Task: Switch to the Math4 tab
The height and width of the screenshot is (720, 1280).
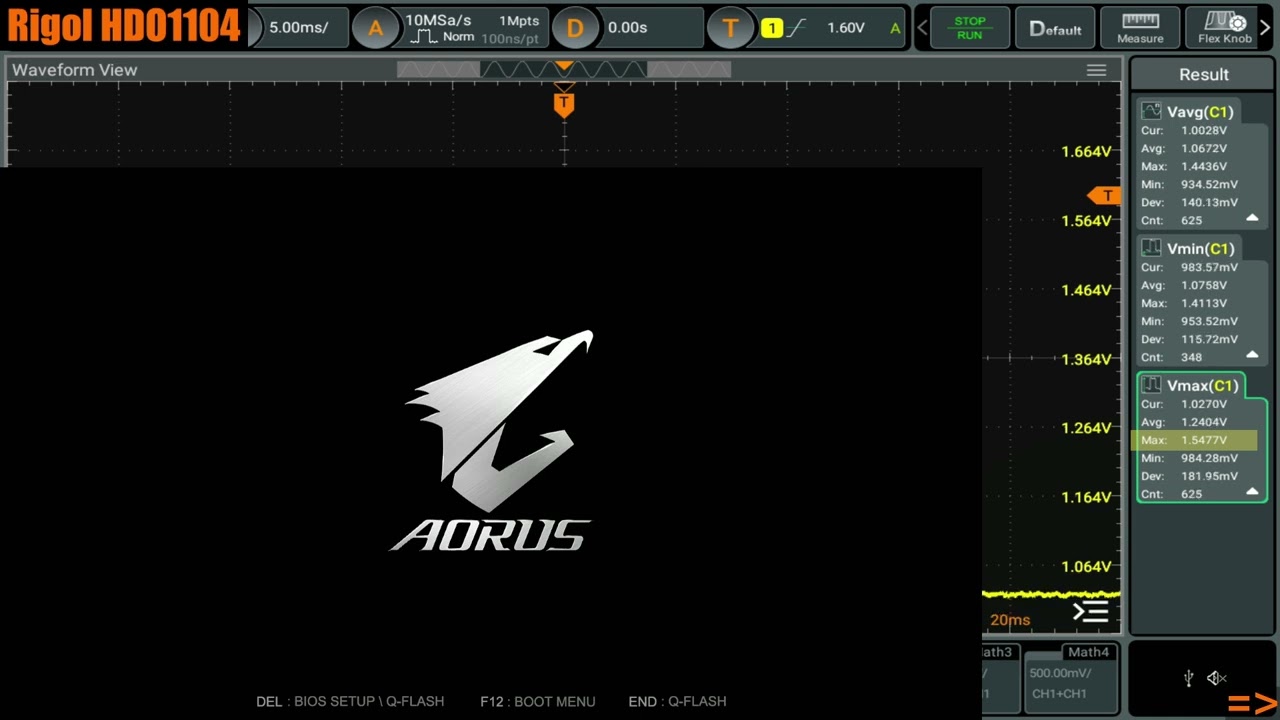Action: click(1087, 652)
